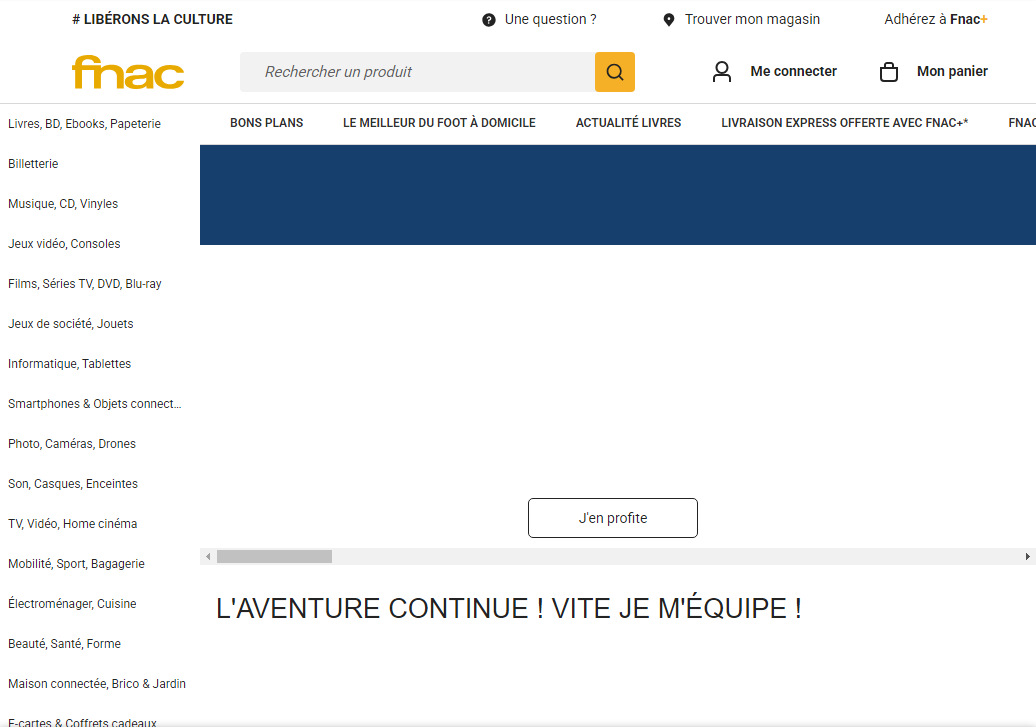Screen dimensions: 1036x727
Task: Select Billetterie category
Action: [x=33, y=164]
